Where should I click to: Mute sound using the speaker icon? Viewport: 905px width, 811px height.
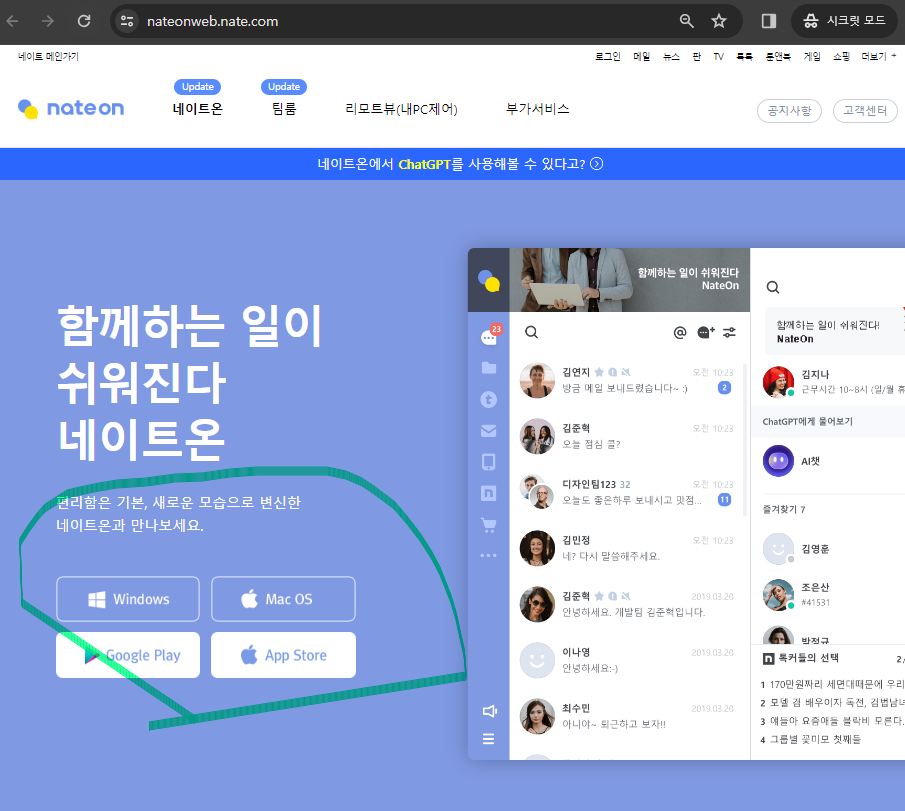tap(489, 710)
